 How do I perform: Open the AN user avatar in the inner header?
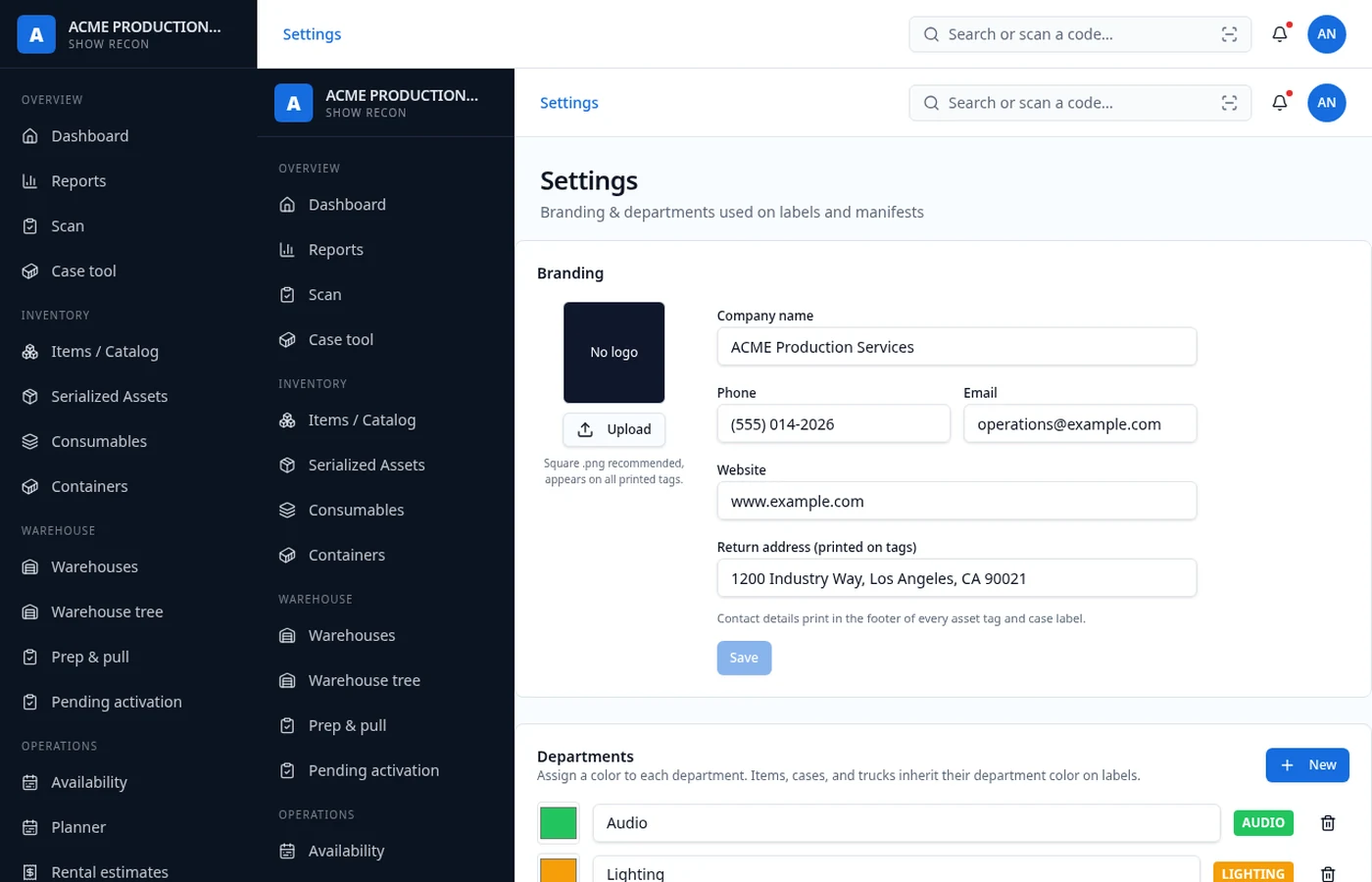(1327, 103)
